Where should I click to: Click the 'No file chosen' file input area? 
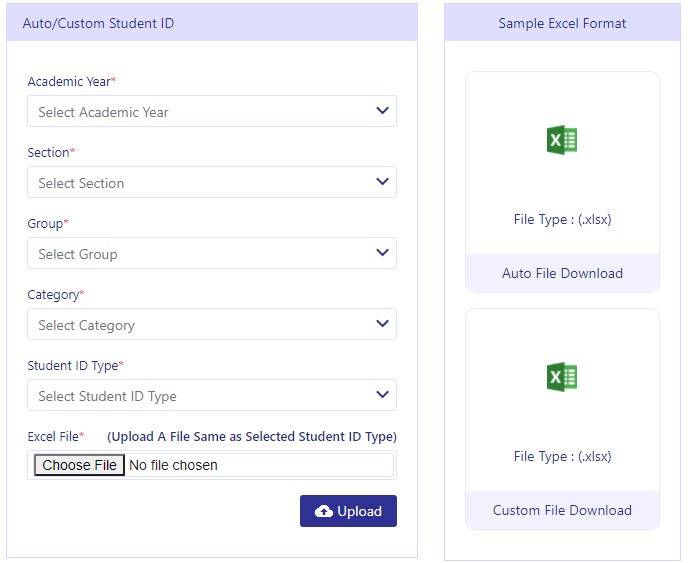tap(174, 465)
